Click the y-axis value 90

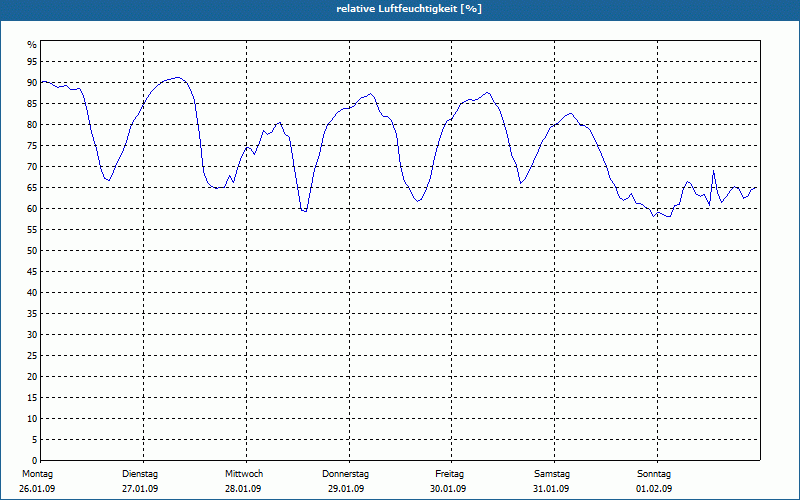point(32,83)
